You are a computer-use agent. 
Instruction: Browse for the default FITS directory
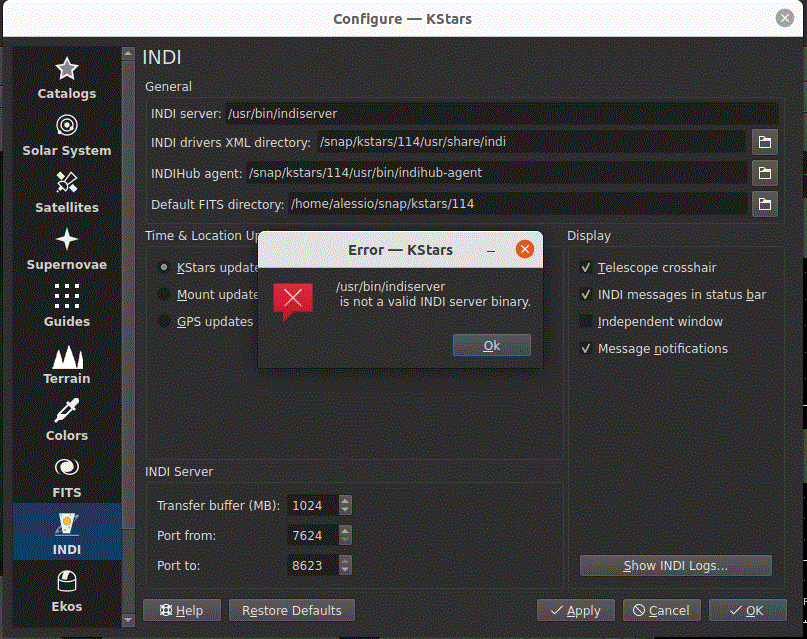coord(765,204)
